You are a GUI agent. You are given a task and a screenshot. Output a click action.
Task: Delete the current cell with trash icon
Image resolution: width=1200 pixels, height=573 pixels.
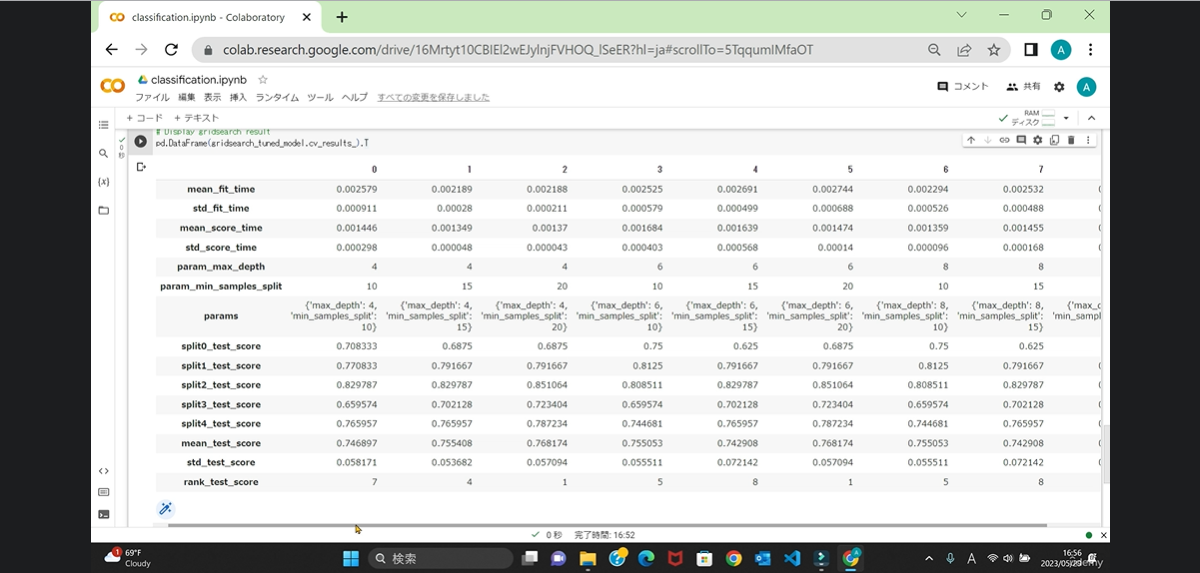pyautogui.click(x=1071, y=140)
